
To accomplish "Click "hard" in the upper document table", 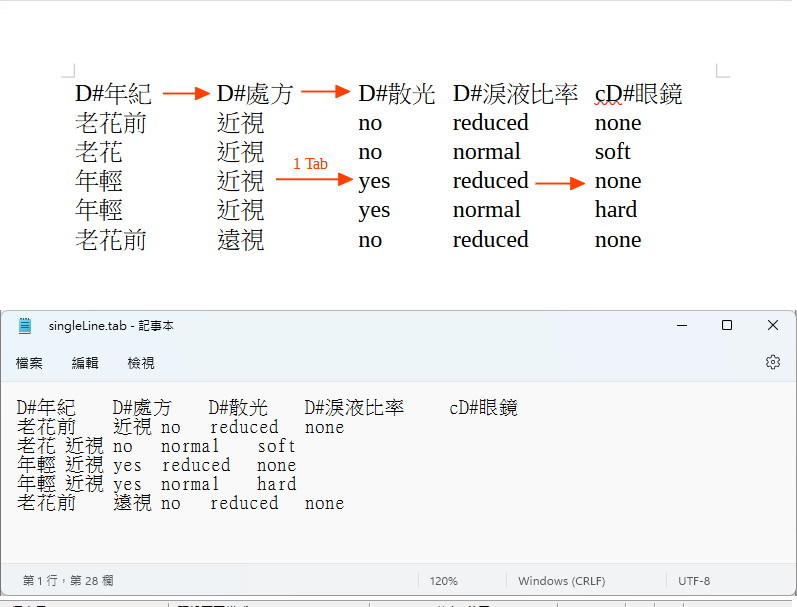I will tap(616, 210).
